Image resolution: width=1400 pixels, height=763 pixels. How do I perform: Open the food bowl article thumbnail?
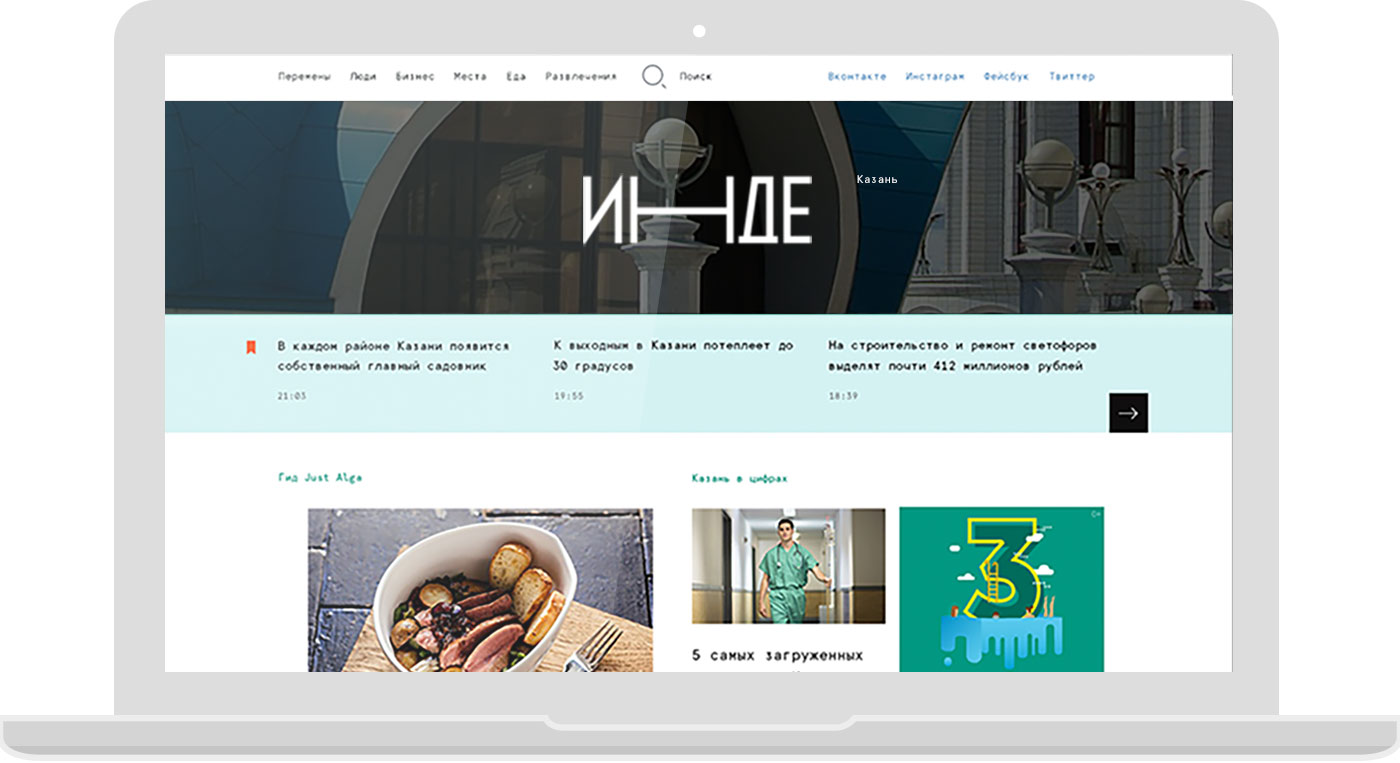(480, 590)
